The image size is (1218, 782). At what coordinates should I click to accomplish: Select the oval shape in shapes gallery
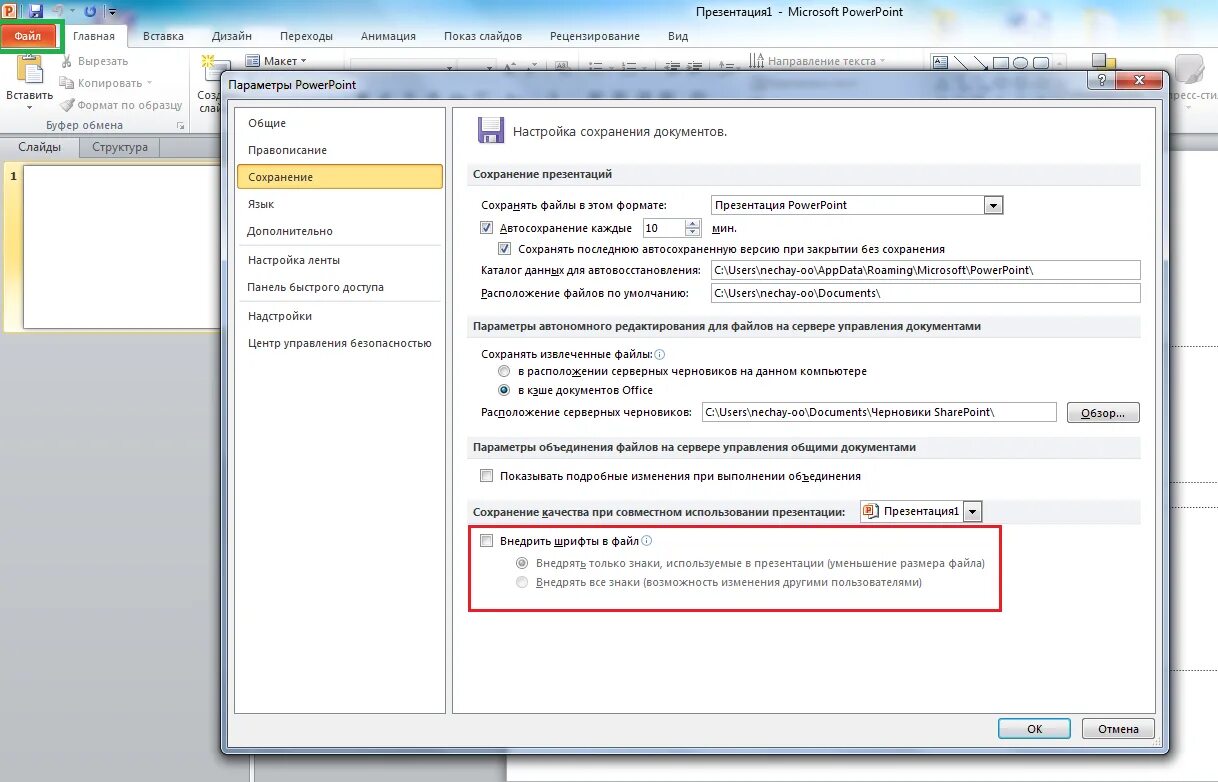pos(1020,62)
